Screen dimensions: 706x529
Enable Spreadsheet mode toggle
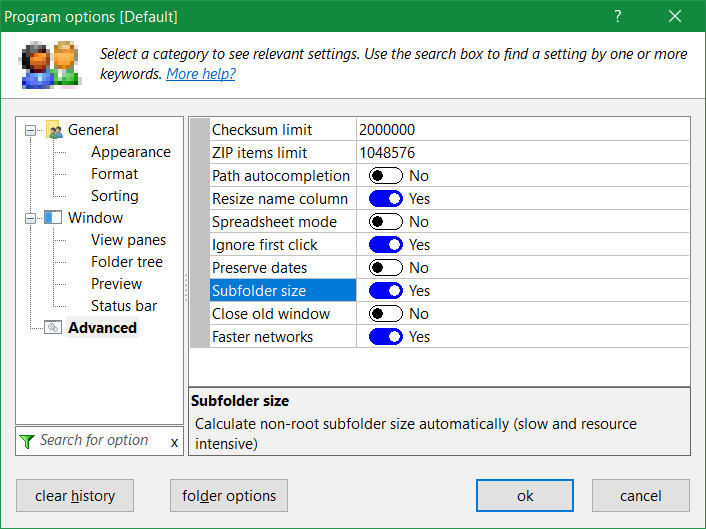pos(386,222)
